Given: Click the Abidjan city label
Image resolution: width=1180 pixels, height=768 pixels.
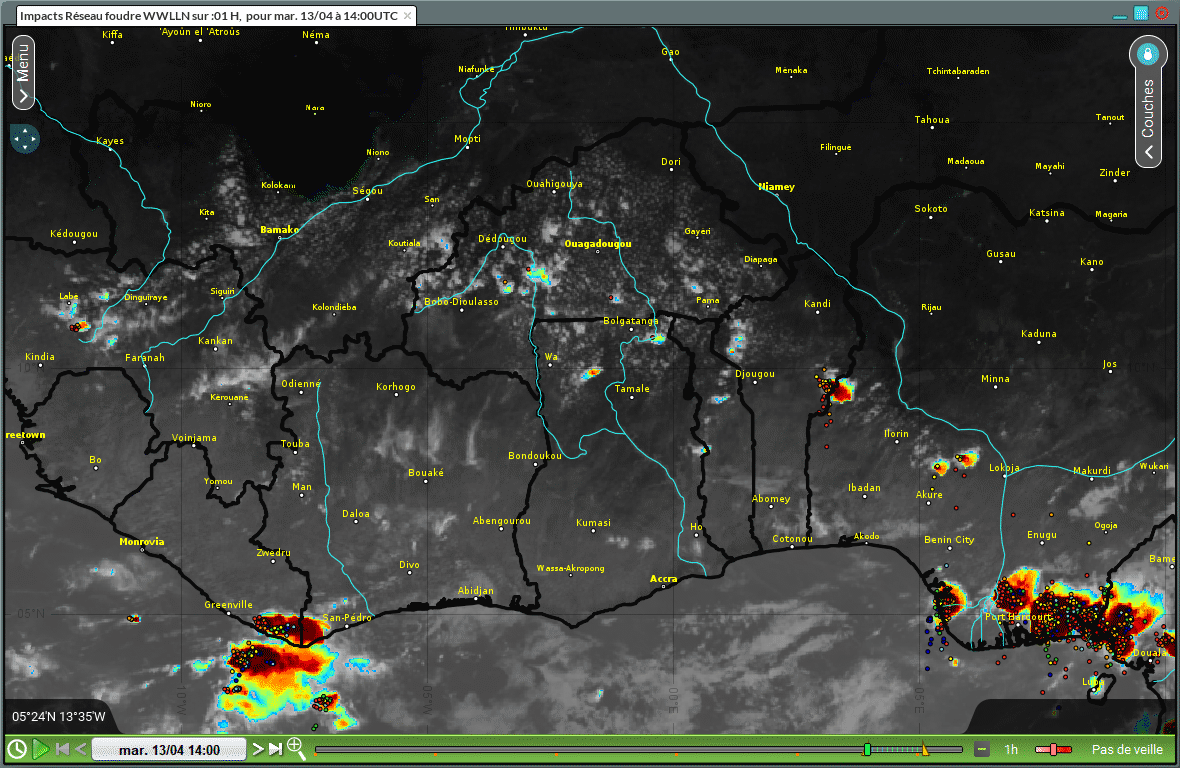Looking at the screenshot, I should 476,590.
